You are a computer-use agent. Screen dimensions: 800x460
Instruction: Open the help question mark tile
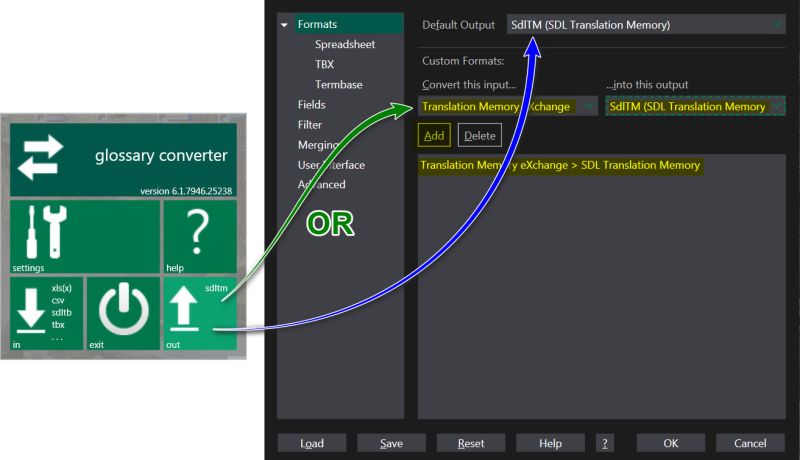(200, 237)
